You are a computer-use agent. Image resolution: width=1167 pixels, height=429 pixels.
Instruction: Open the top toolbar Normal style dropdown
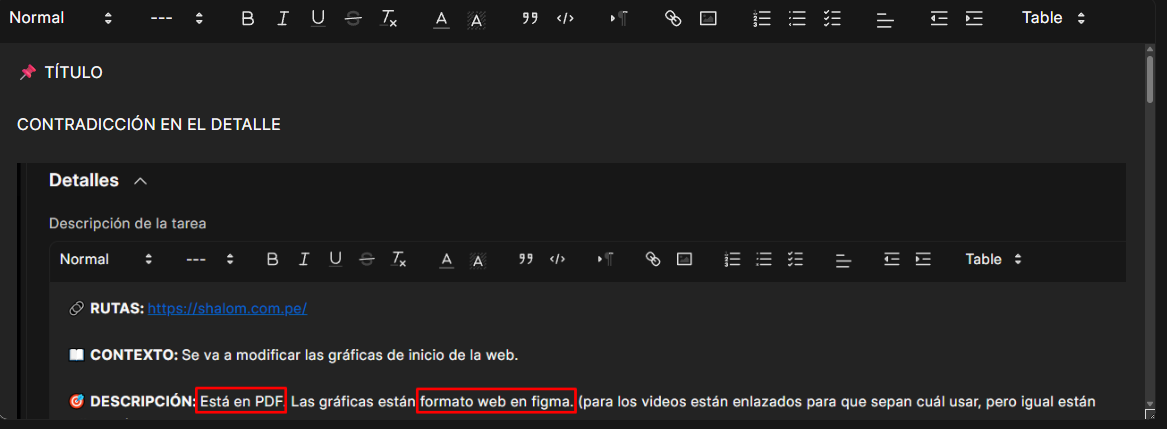click(x=61, y=18)
